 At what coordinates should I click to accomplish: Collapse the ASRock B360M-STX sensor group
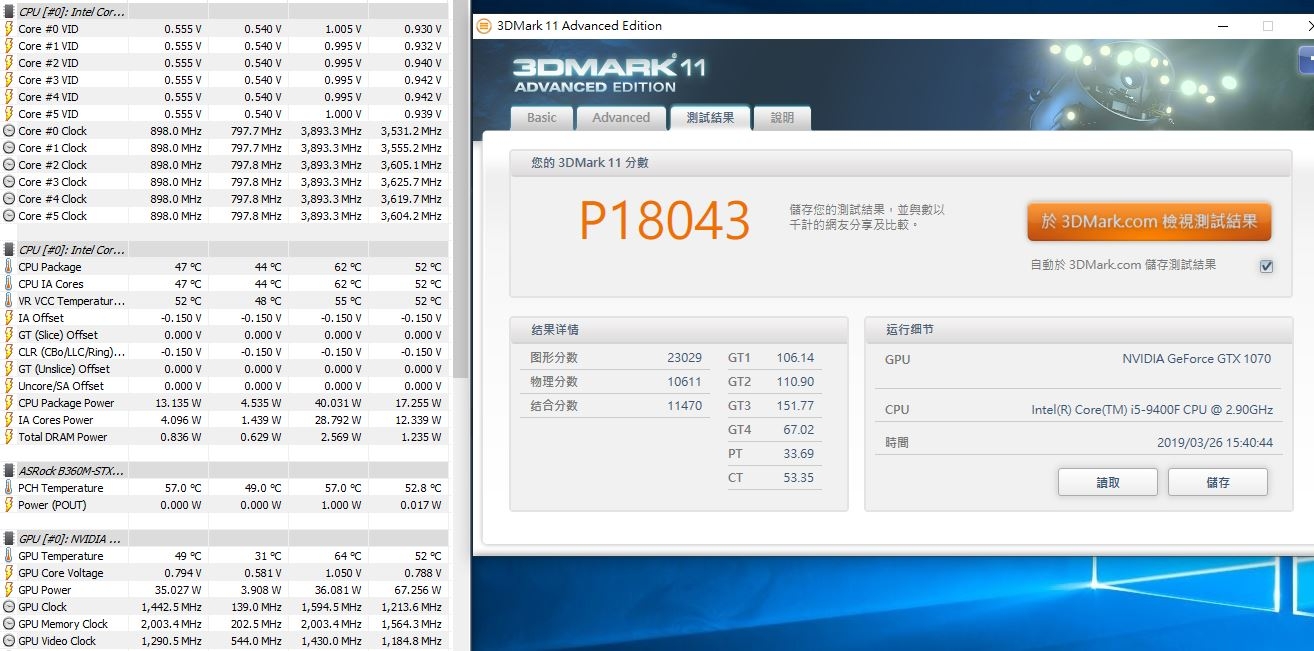(x=9, y=471)
